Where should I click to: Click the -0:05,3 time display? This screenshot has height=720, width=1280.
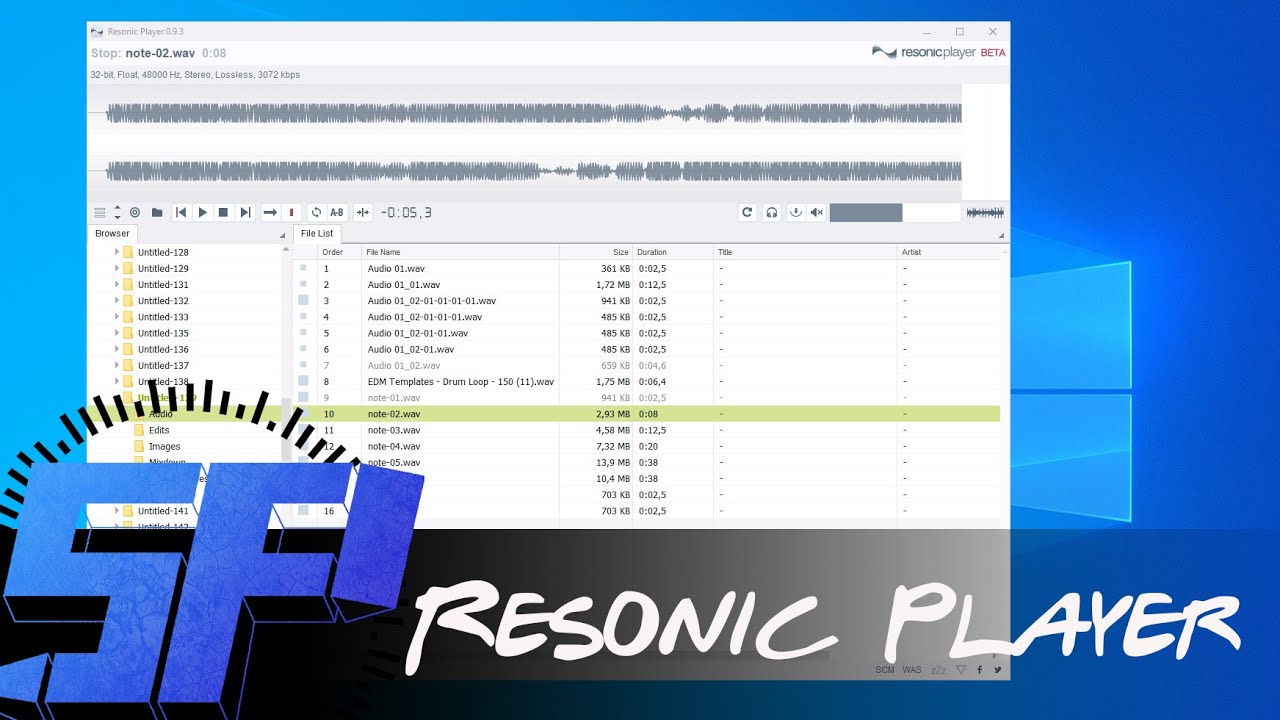pos(406,212)
